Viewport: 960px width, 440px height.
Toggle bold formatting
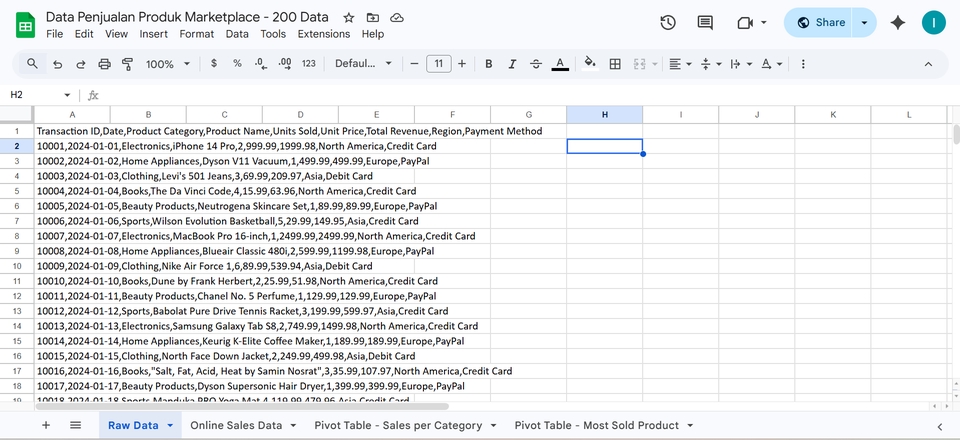pyautogui.click(x=489, y=64)
